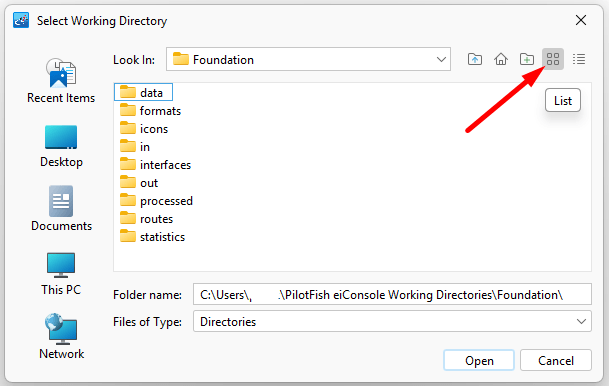The width and height of the screenshot is (609, 386).
Task: Select the interfaces folder icon
Action: [x=127, y=165]
